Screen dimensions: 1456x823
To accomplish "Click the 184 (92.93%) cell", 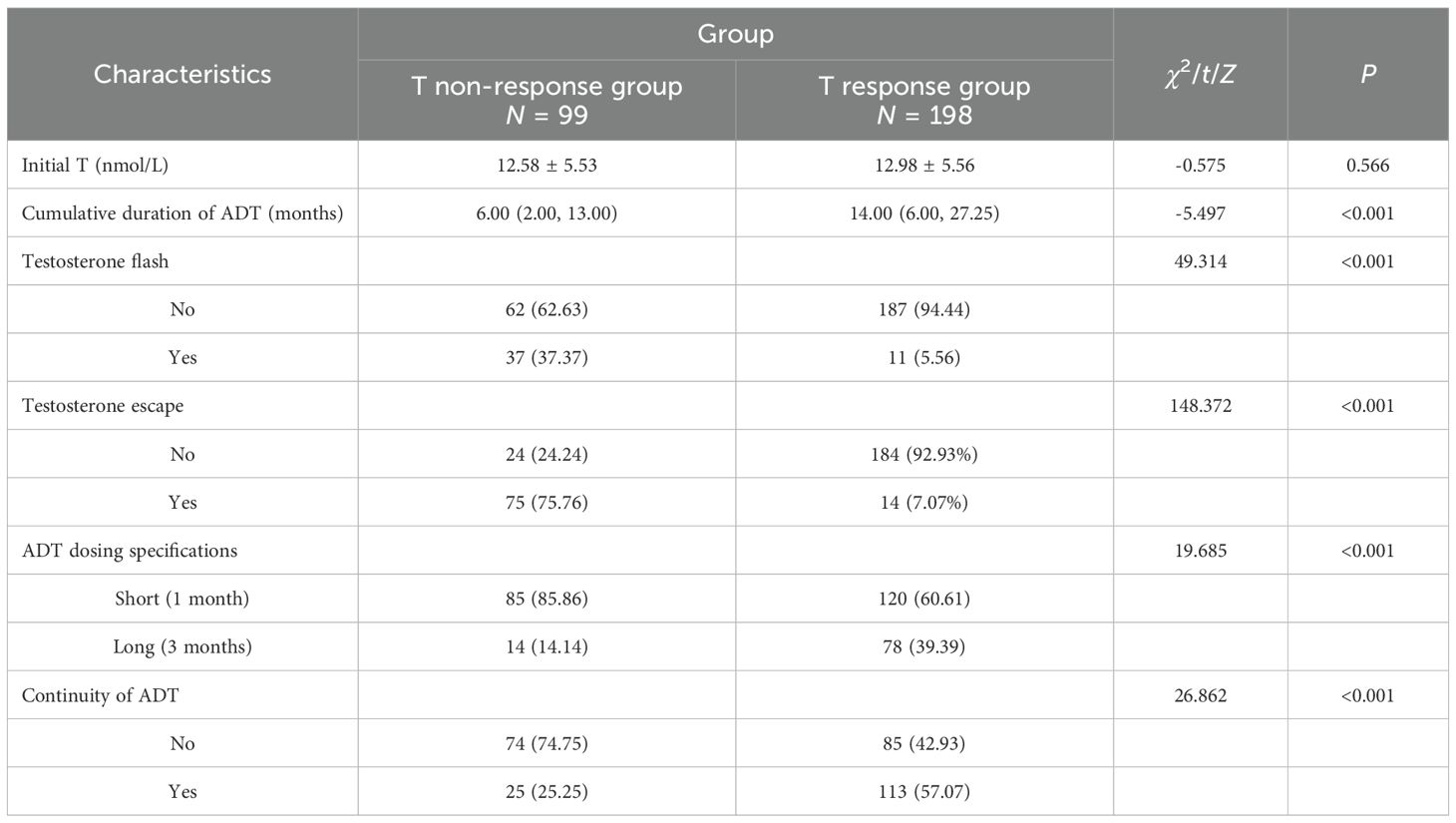I will [924, 454].
